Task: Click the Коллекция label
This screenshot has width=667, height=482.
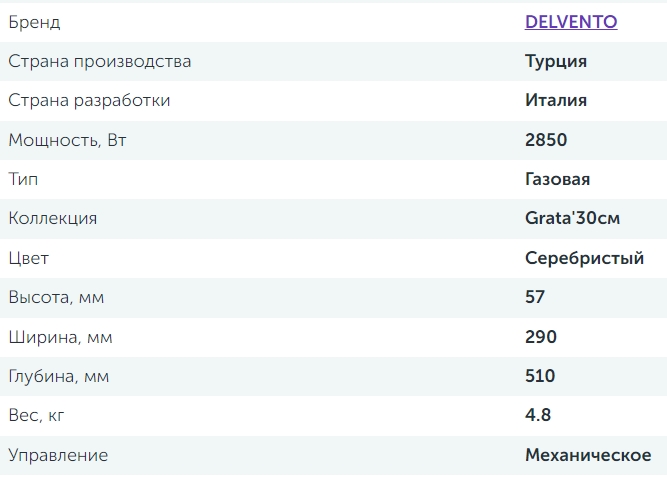Action: pyautogui.click(x=52, y=218)
